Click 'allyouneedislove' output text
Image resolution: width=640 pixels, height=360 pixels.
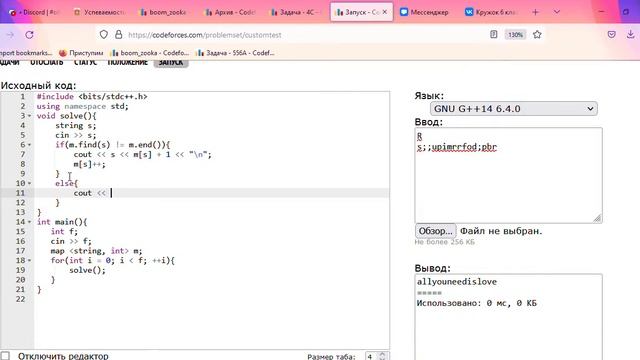457,282
